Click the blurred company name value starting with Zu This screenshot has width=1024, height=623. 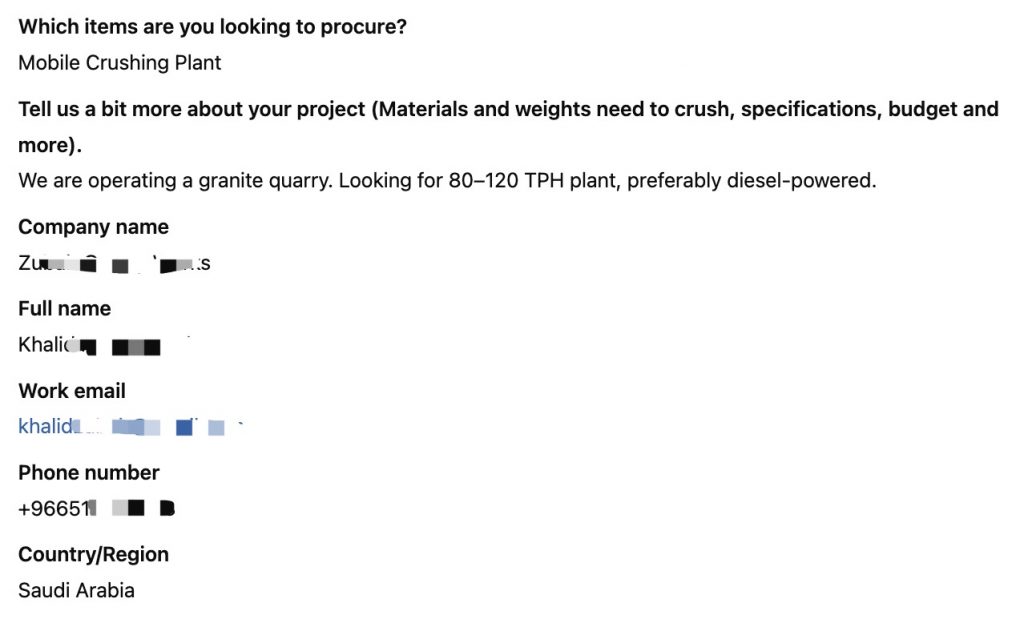(x=114, y=263)
